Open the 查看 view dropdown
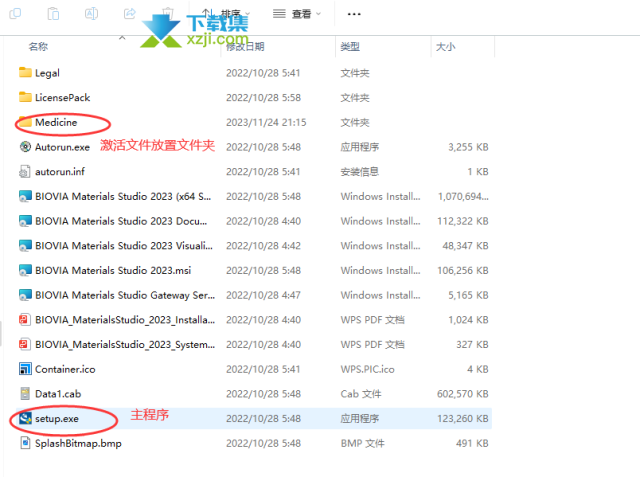Viewport: 640px width, 477px height. (x=297, y=14)
